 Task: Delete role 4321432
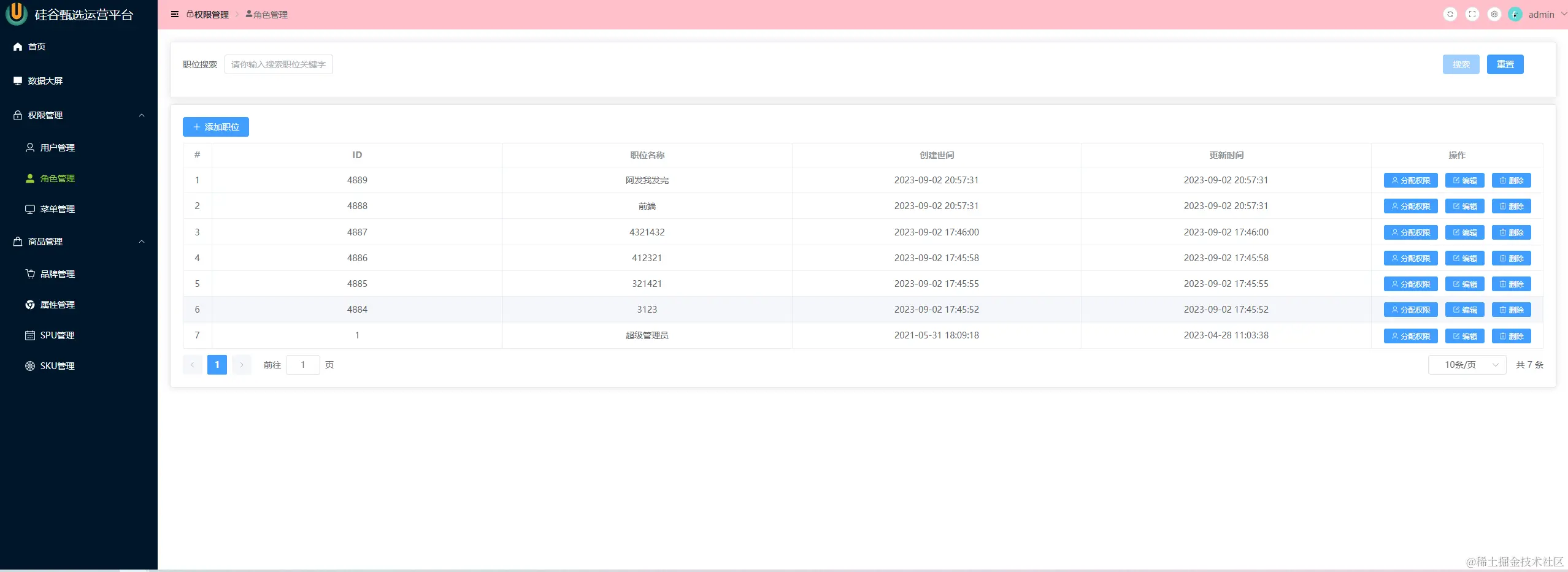pyautogui.click(x=1511, y=232)
